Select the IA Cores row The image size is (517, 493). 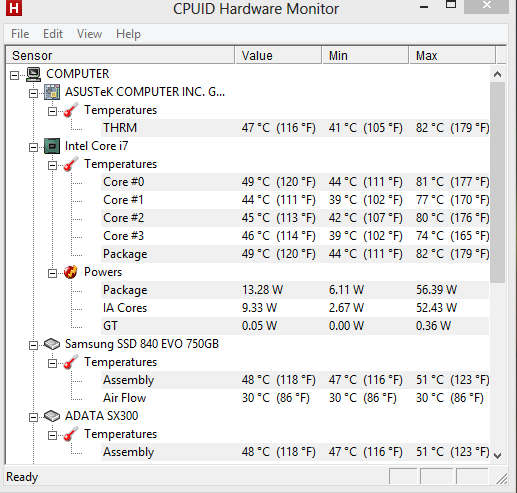coord(295,308)
